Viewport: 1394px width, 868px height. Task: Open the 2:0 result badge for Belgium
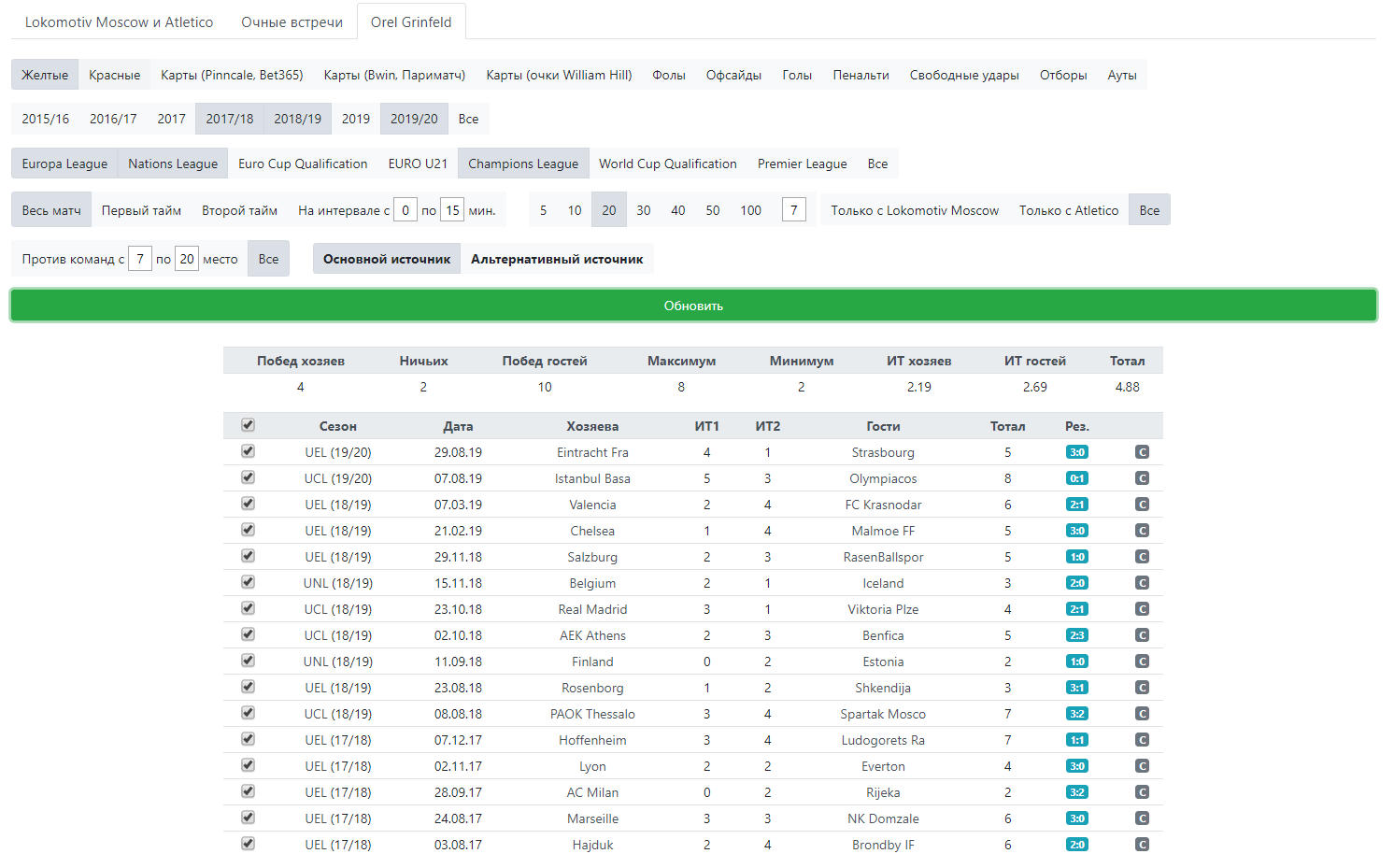[1077, 583]
